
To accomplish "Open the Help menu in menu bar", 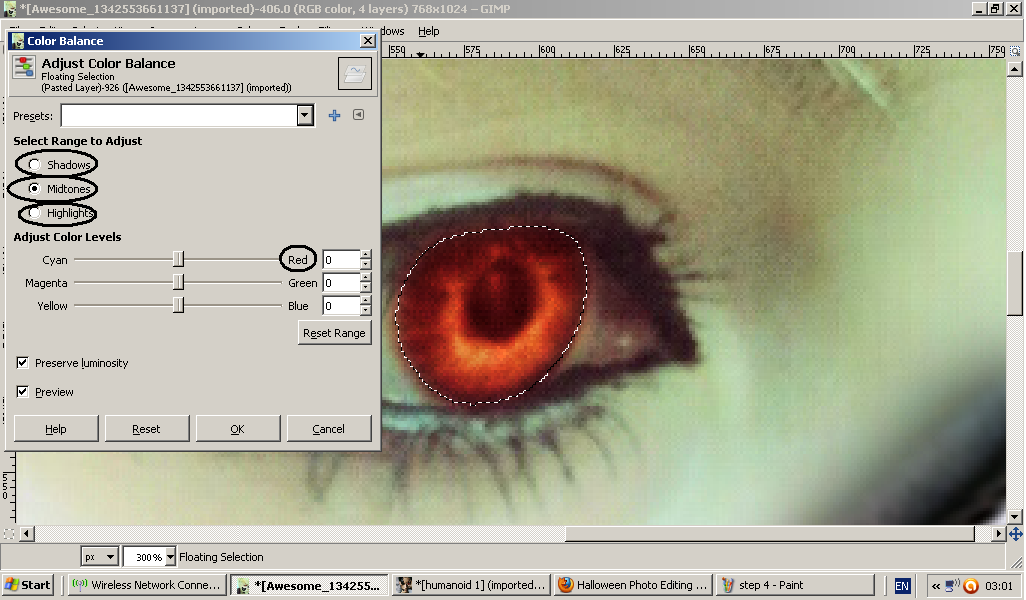I will [428, 31].
